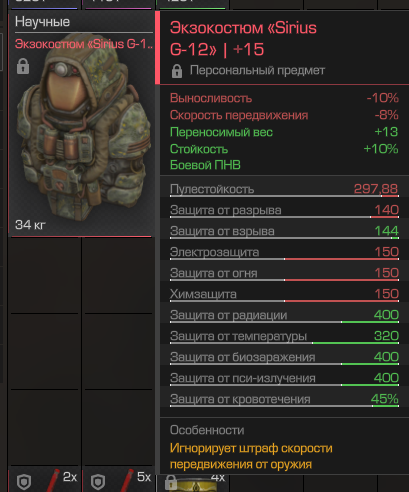Open the tab with the purple underline

[118, 3]
